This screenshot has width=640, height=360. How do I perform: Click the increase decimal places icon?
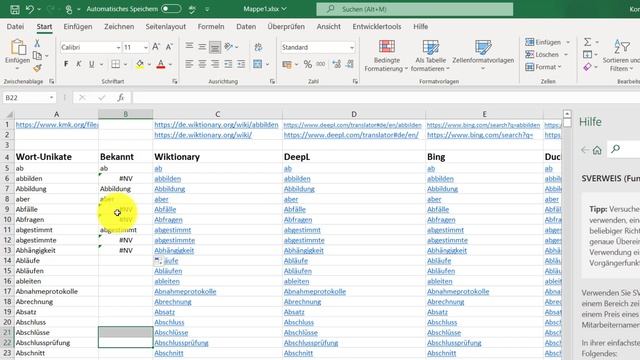[x=336, y=64]
